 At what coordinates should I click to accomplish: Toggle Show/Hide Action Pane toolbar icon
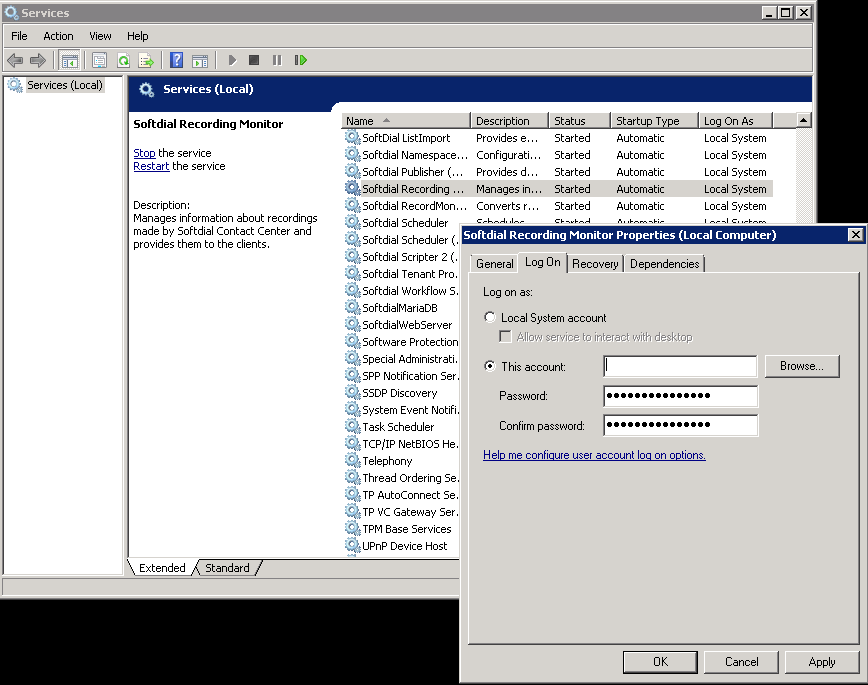pos(200,60)
